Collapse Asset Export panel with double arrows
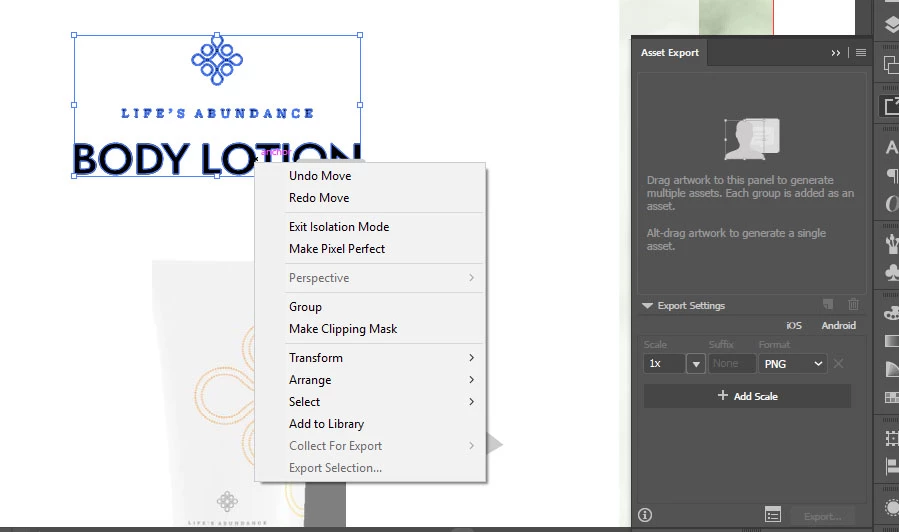899x532 pixels. 835,53
